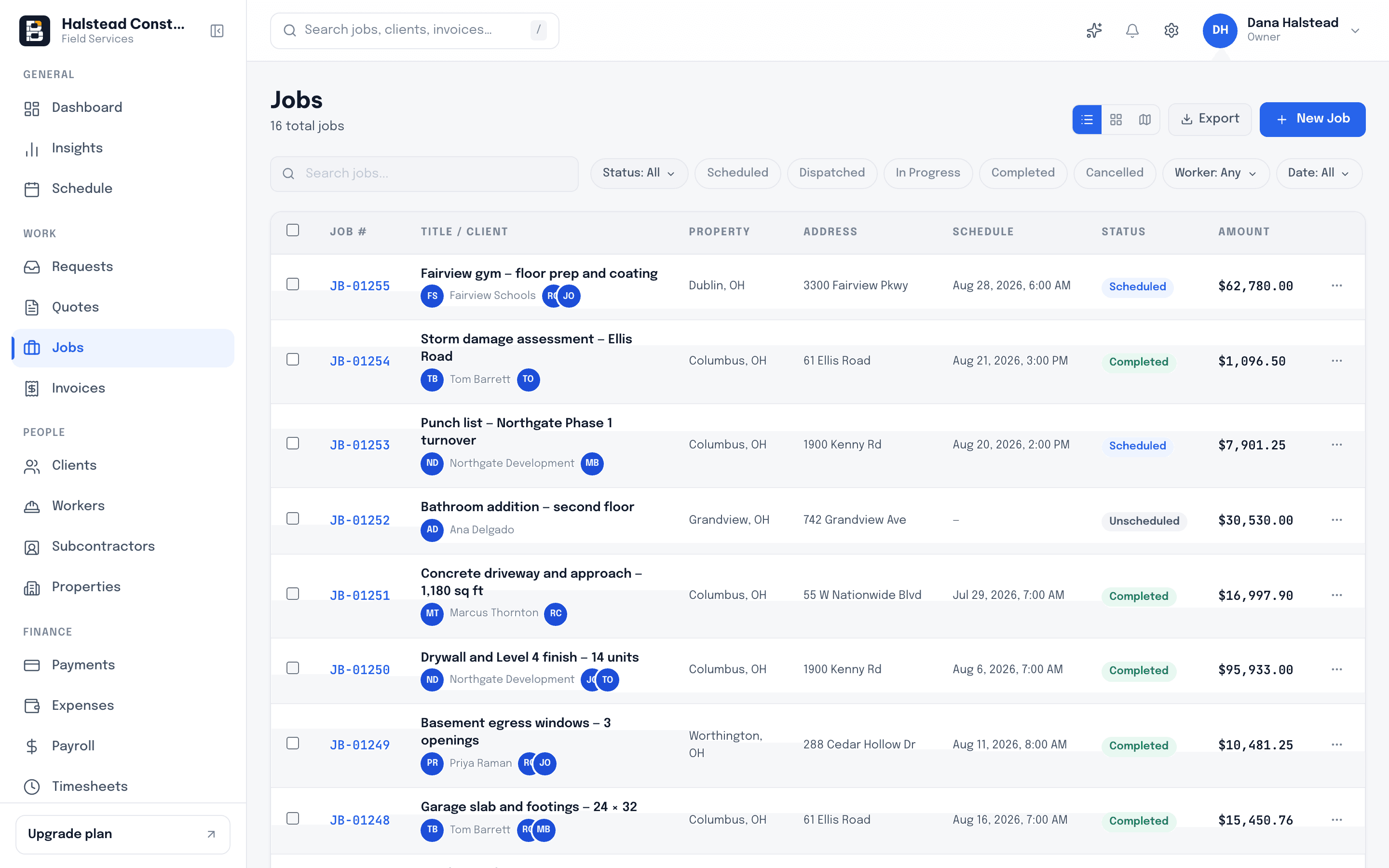Click the Halstead Construction logo icon
Screen dimensions: 1389x868
coord(34,30)
